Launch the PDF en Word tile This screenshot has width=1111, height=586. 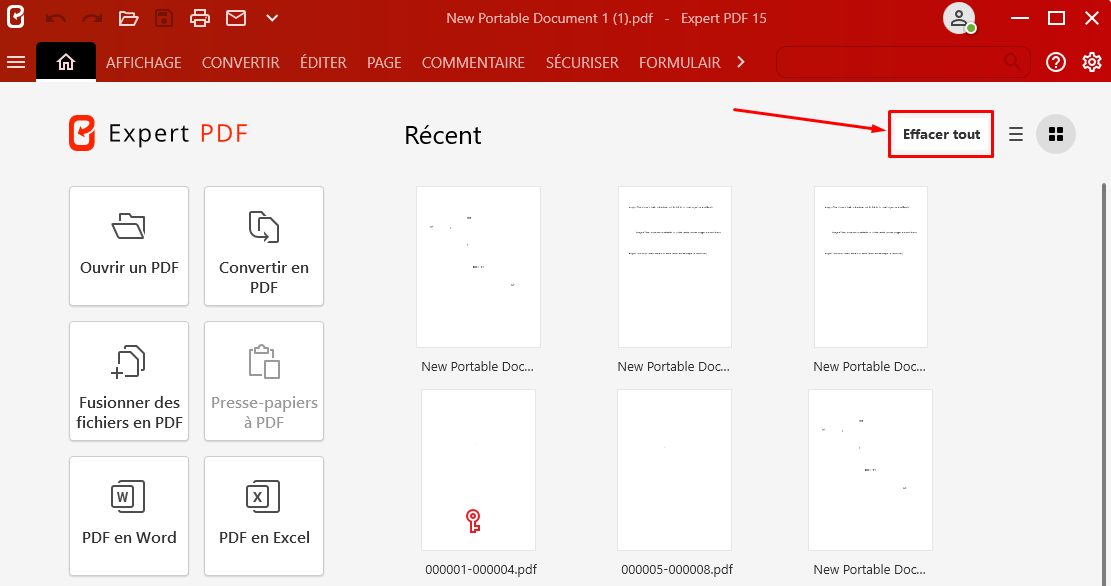pyautogui.click(x=129, y=516)
